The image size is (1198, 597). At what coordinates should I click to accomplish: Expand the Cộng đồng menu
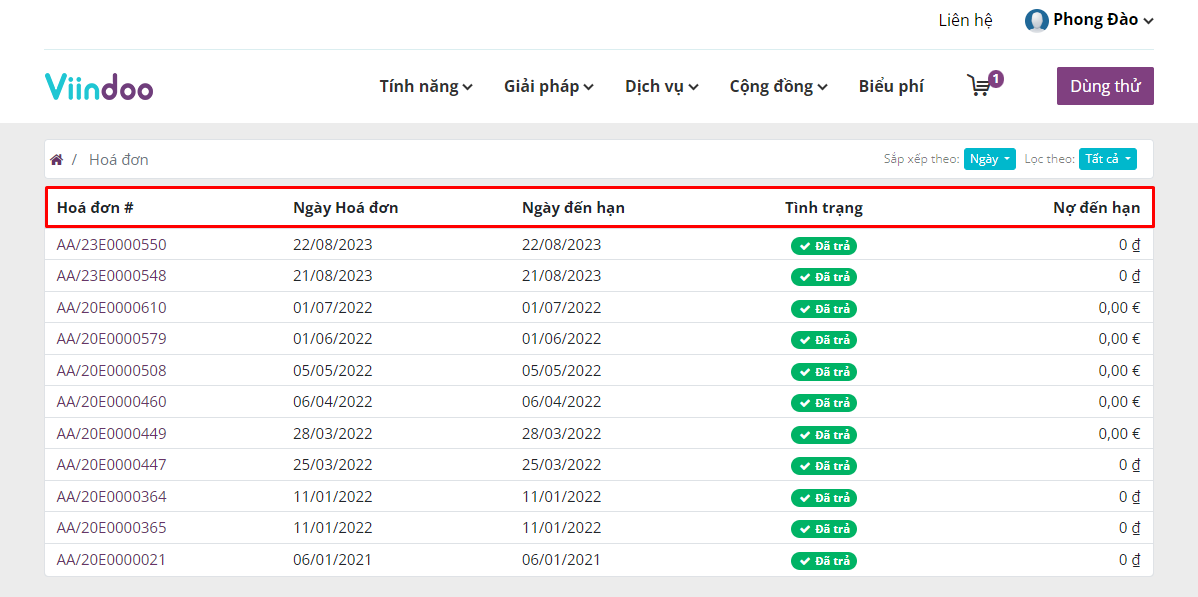779,86
